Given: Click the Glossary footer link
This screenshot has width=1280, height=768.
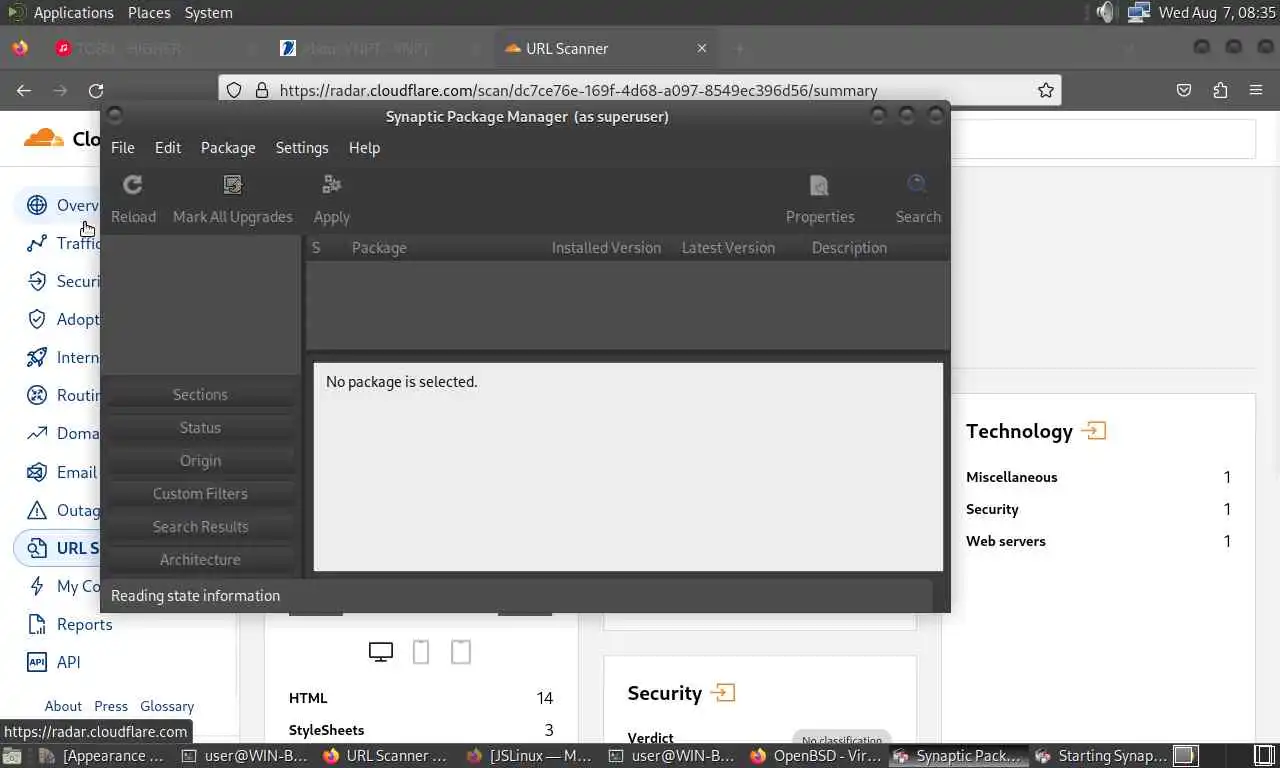Looking at the screenshot, I should [167, 706].
